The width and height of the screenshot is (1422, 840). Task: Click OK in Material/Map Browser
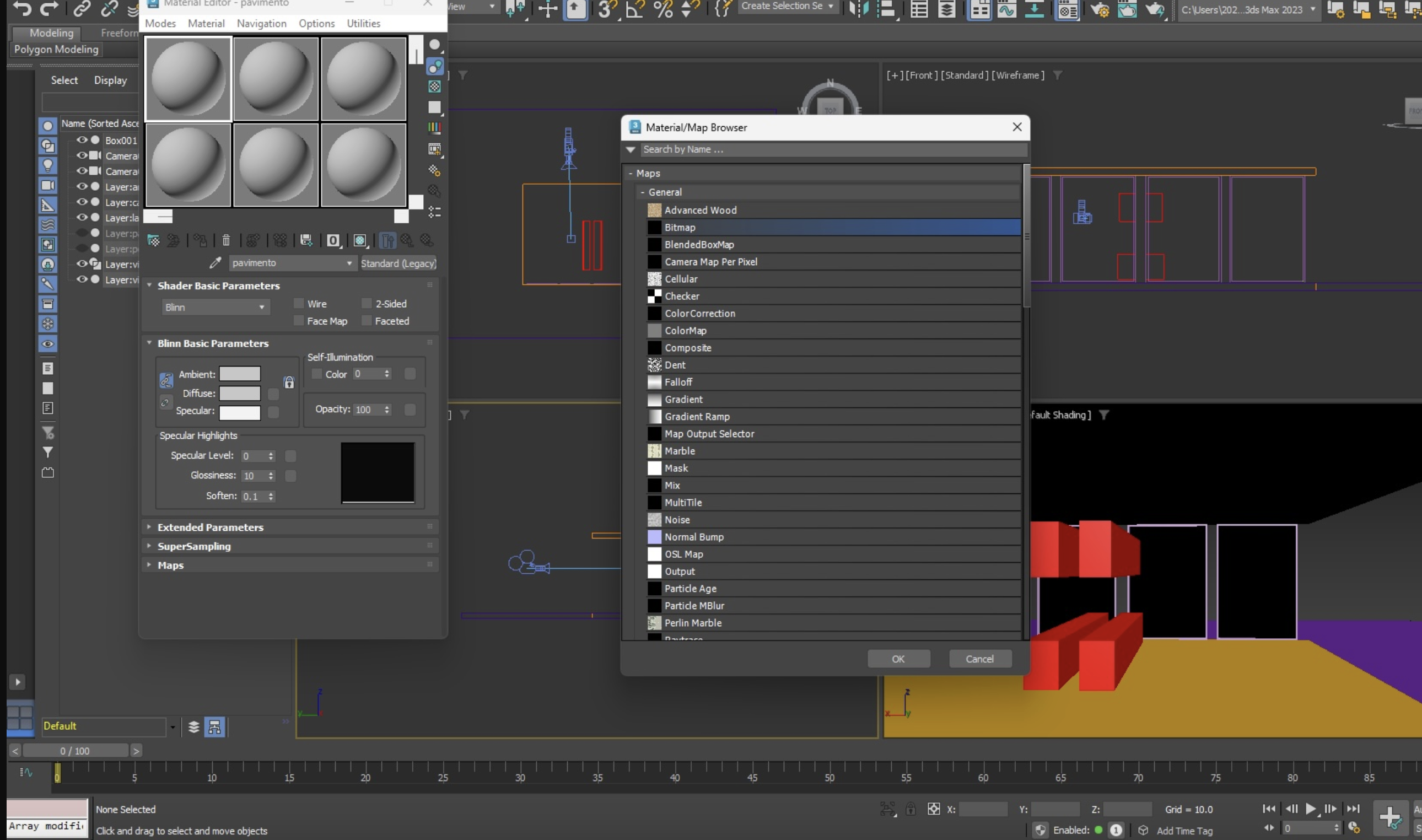tap(898, 659)
